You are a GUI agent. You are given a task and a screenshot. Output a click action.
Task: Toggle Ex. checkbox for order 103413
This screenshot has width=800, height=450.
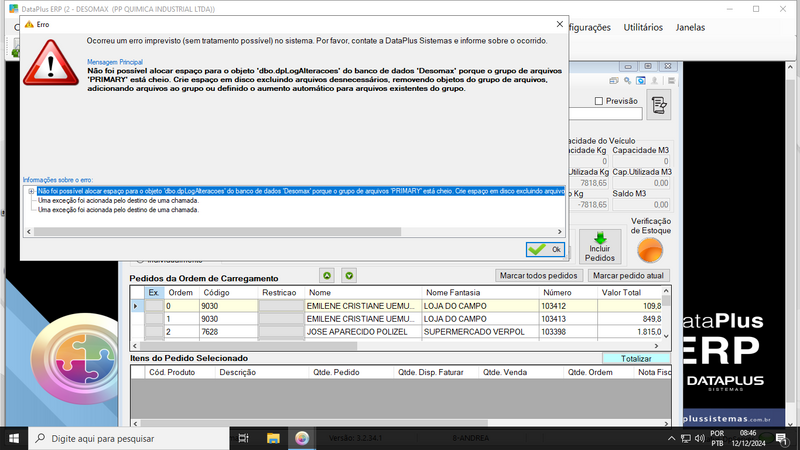click(154, 319)
